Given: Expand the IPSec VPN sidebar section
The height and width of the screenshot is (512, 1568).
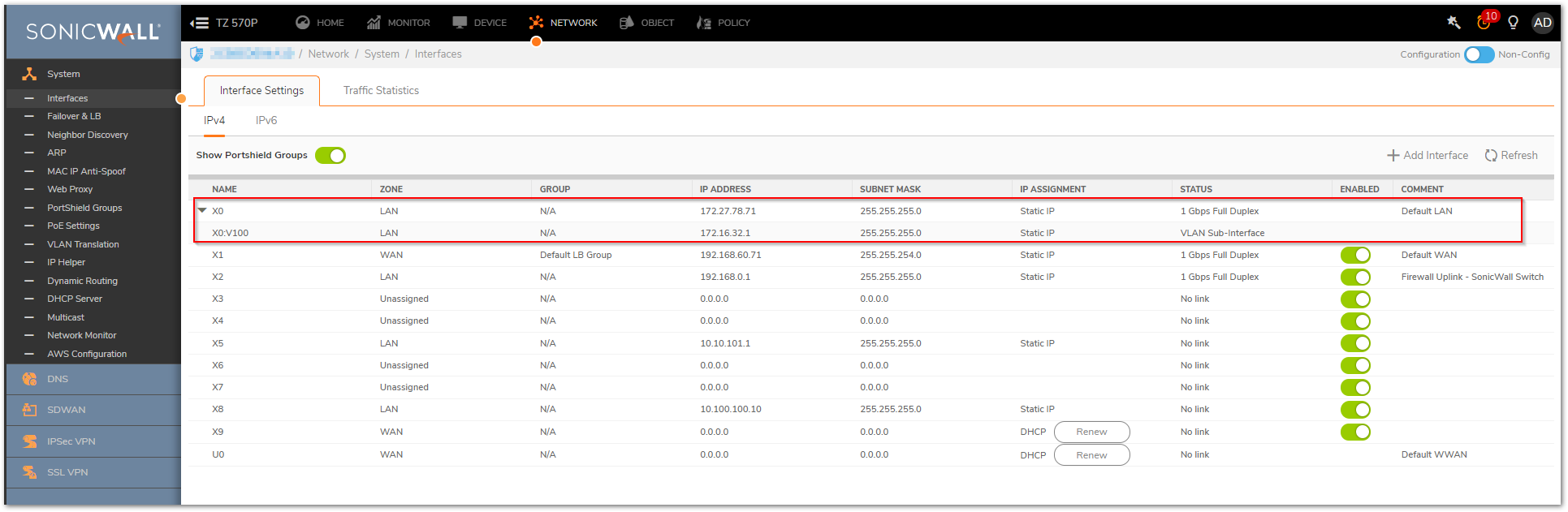Looking at the screenshot, I should pyautogui.click(x=93, y=441).
